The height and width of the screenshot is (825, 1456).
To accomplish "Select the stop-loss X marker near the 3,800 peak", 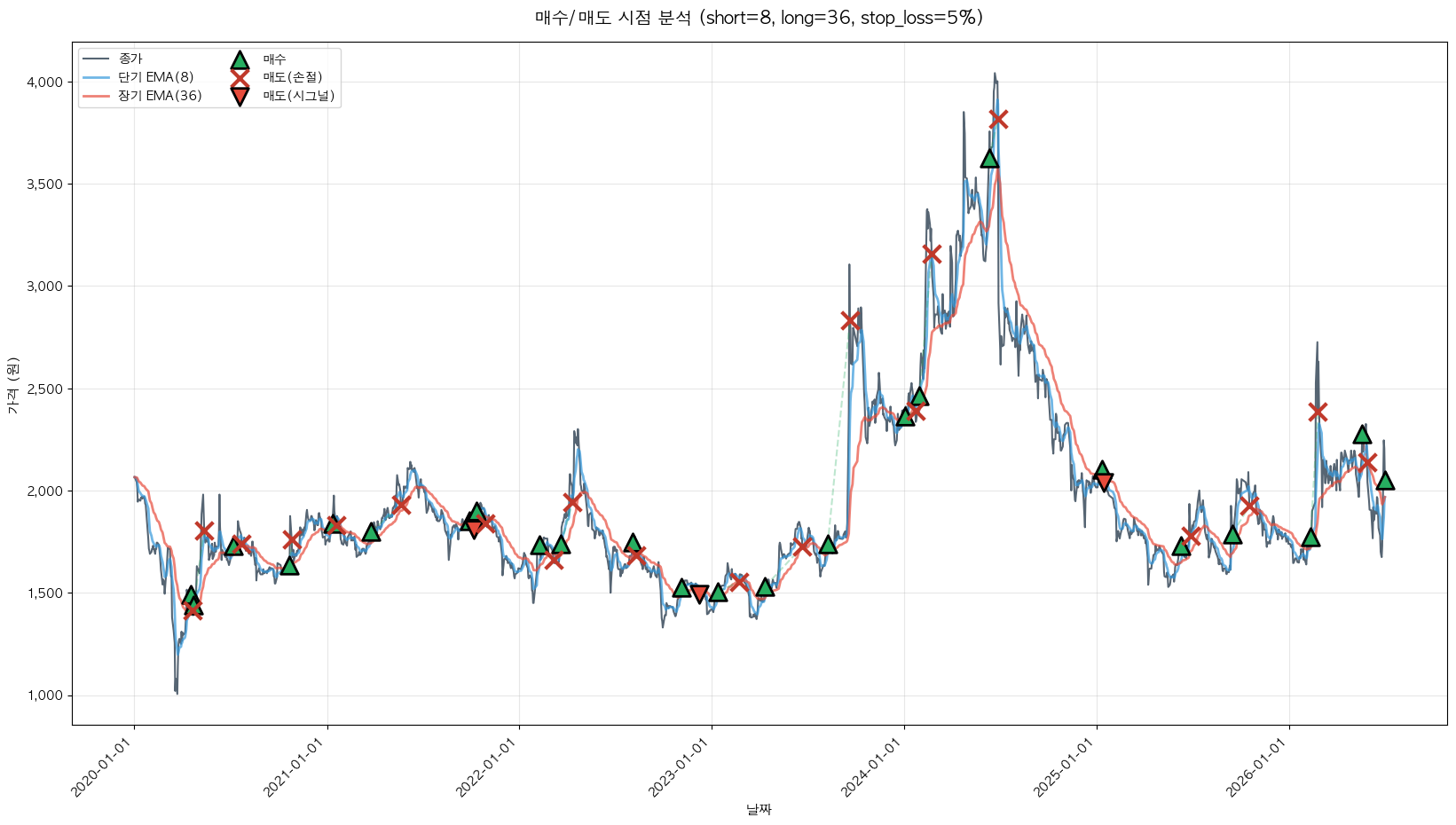I will (998, 119).
